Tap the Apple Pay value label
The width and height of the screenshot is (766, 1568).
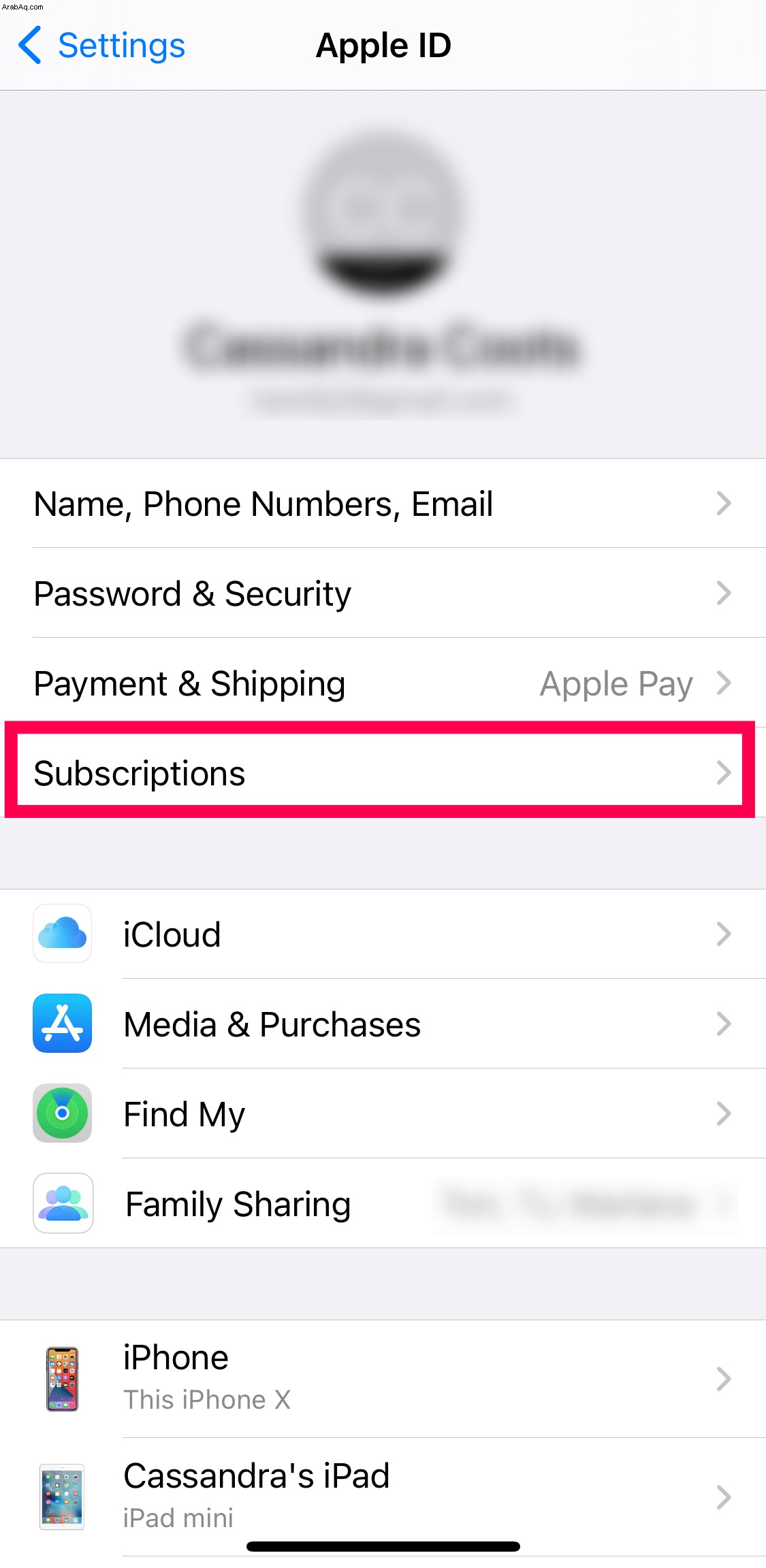click(x=616, y=684)
